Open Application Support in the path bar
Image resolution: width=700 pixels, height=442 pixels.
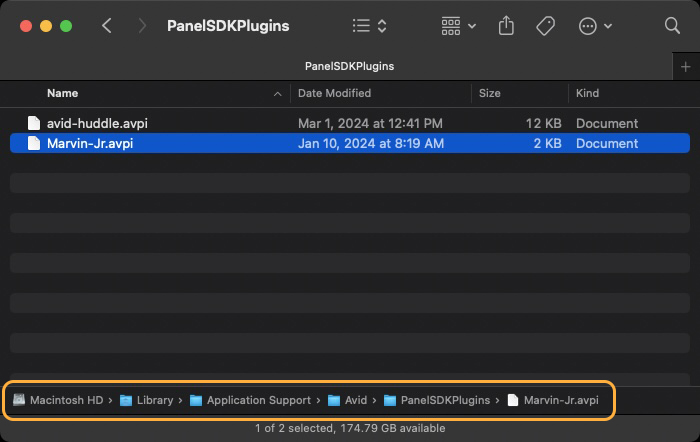250,400
